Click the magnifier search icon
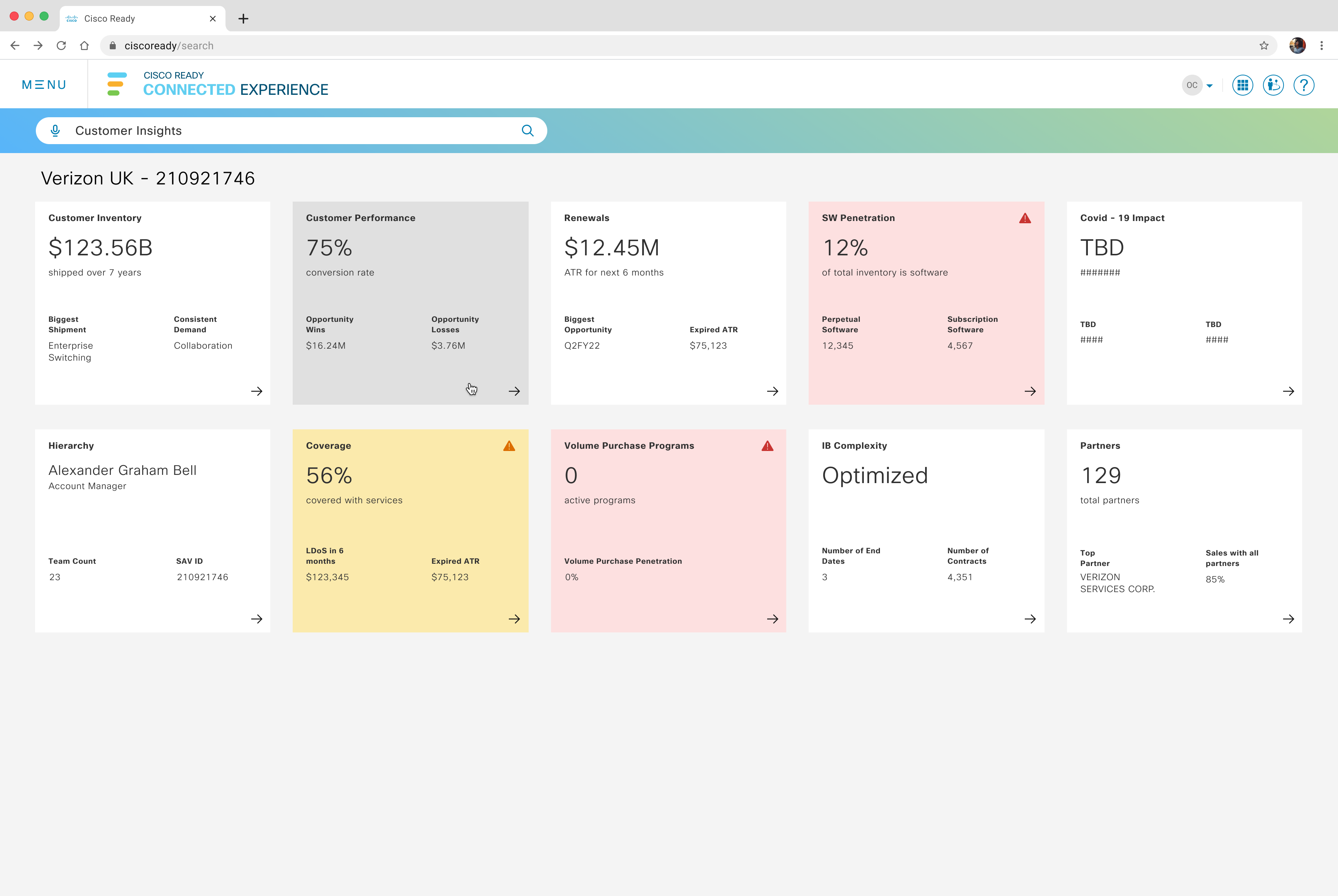This screenshot has width=1338, height=896. 527,131
